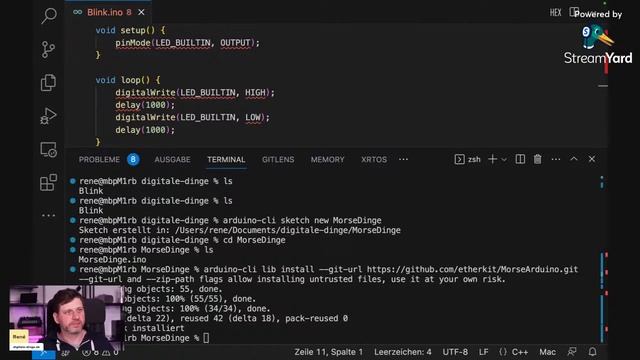Click the MorseArduino.git GitHub URL in terminal
Screen dimensions: 640x360
point(472,269)
